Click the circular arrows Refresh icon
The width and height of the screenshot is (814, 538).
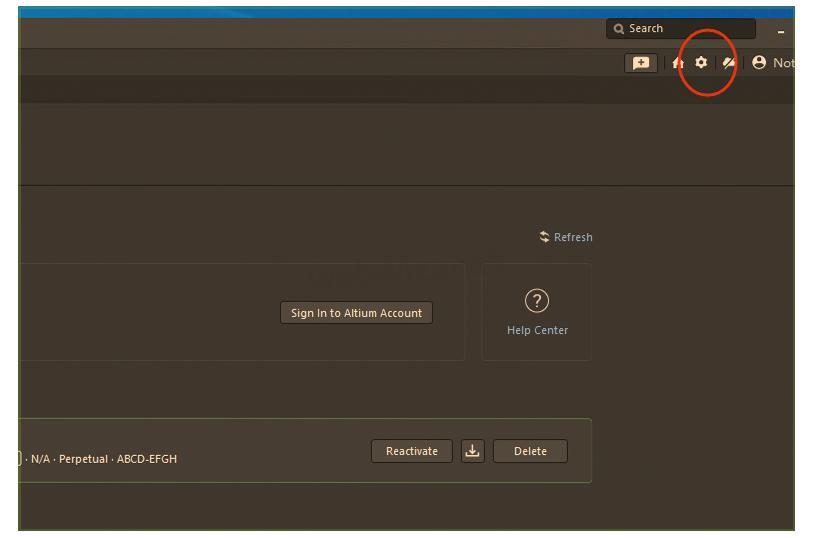(x=544, y=237)
